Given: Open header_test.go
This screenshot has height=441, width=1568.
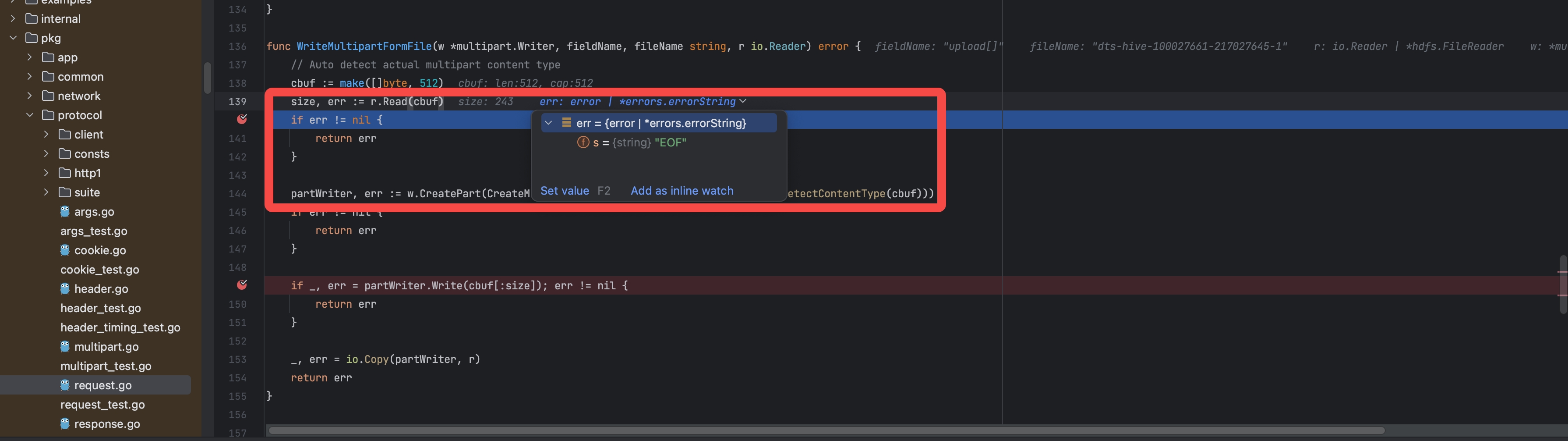Looking at the screenshot, I should click(x=100, y=308).
